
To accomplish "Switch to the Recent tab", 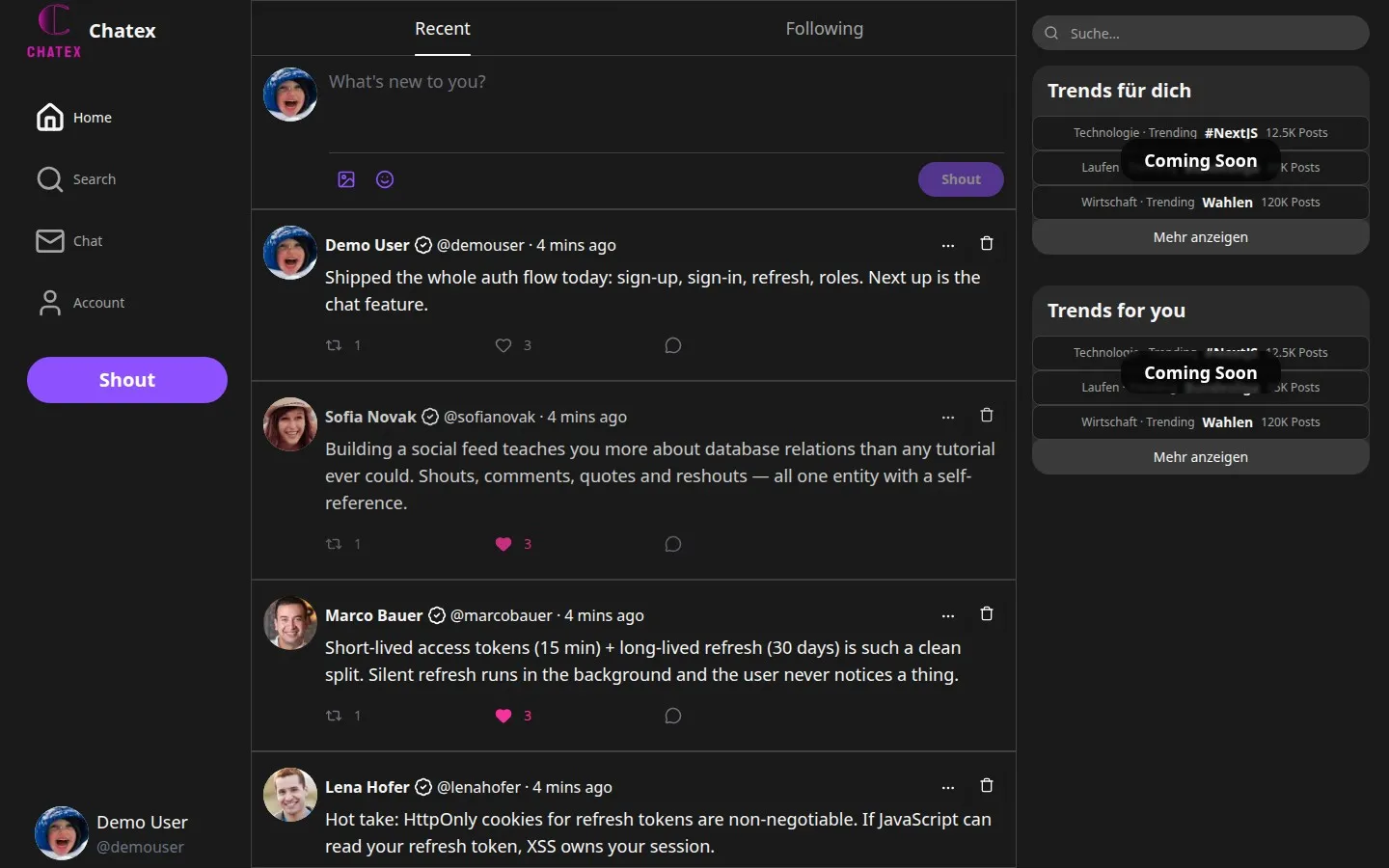I will point(443,29).
